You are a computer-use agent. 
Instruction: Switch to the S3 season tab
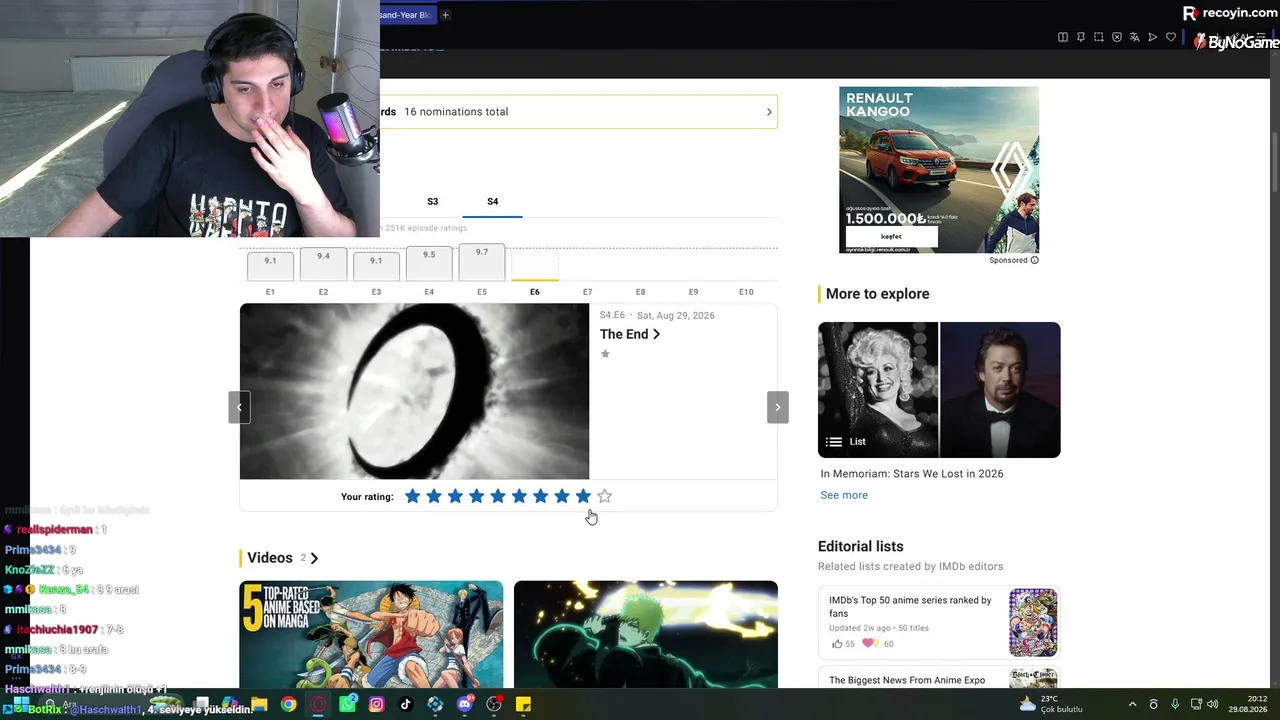[433, 201]
